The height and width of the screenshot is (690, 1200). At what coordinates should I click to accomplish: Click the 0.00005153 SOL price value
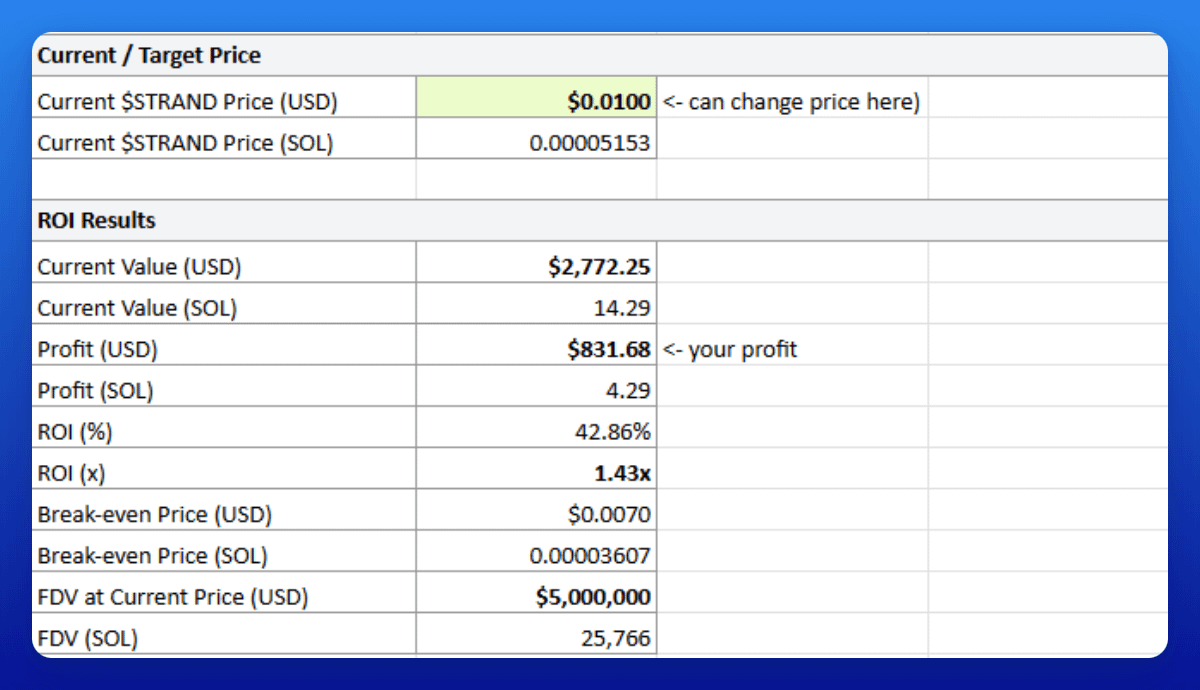point(590,143)
